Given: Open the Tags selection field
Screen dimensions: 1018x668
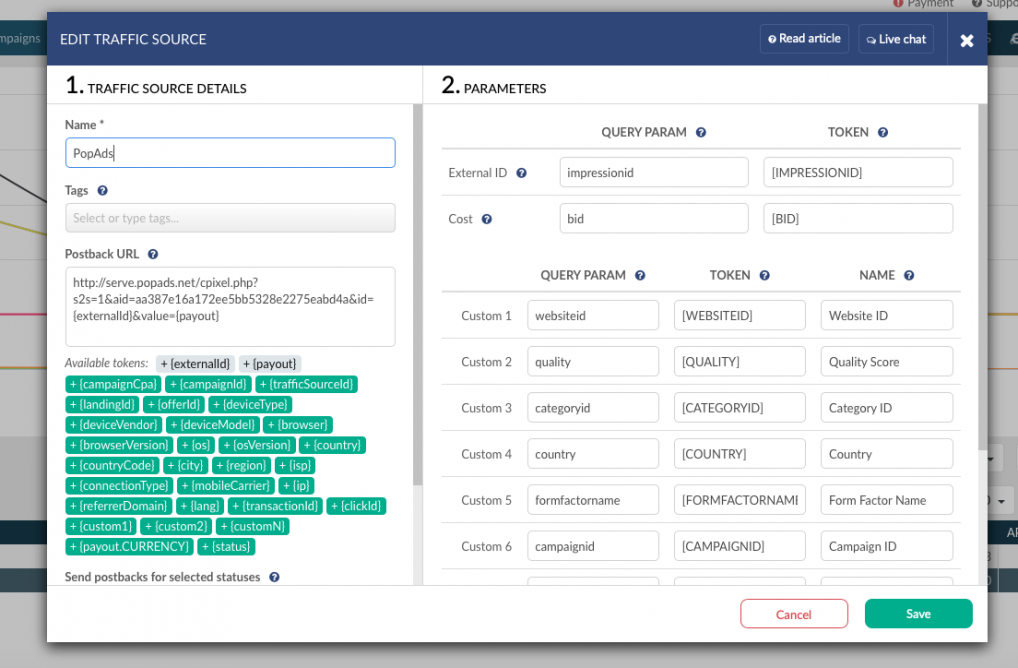Looking at the screenshot, I should [x=230, y=218].
